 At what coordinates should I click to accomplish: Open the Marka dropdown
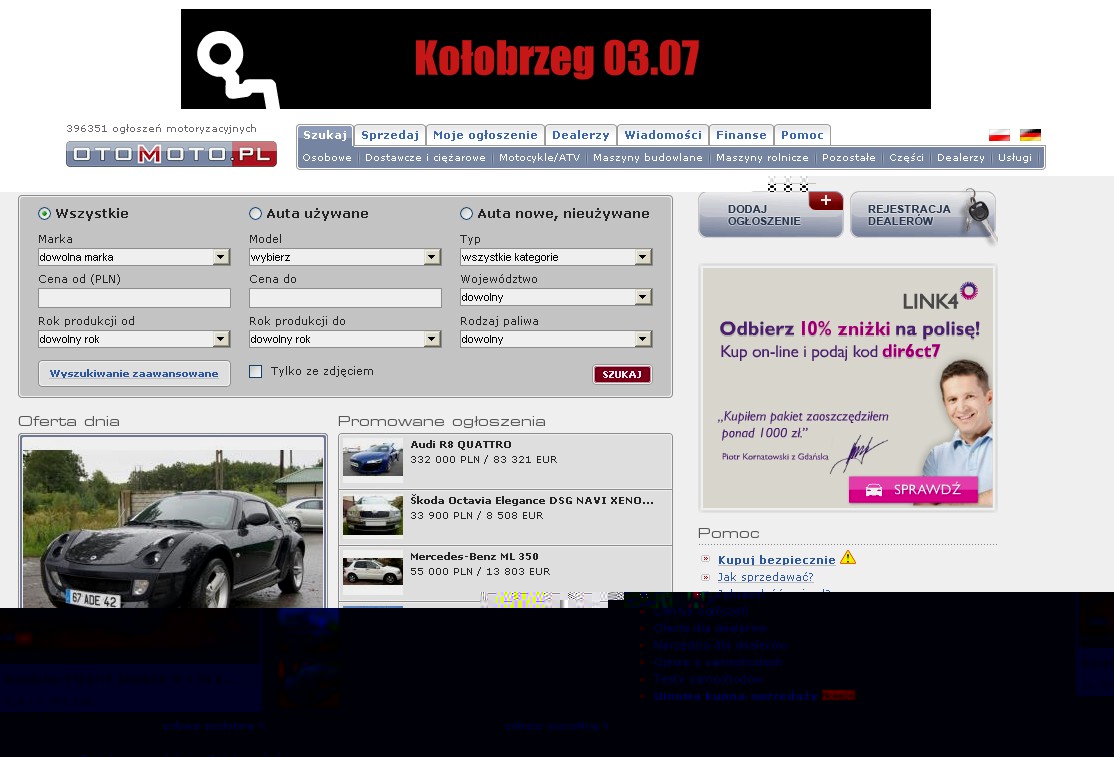[134, 257]
